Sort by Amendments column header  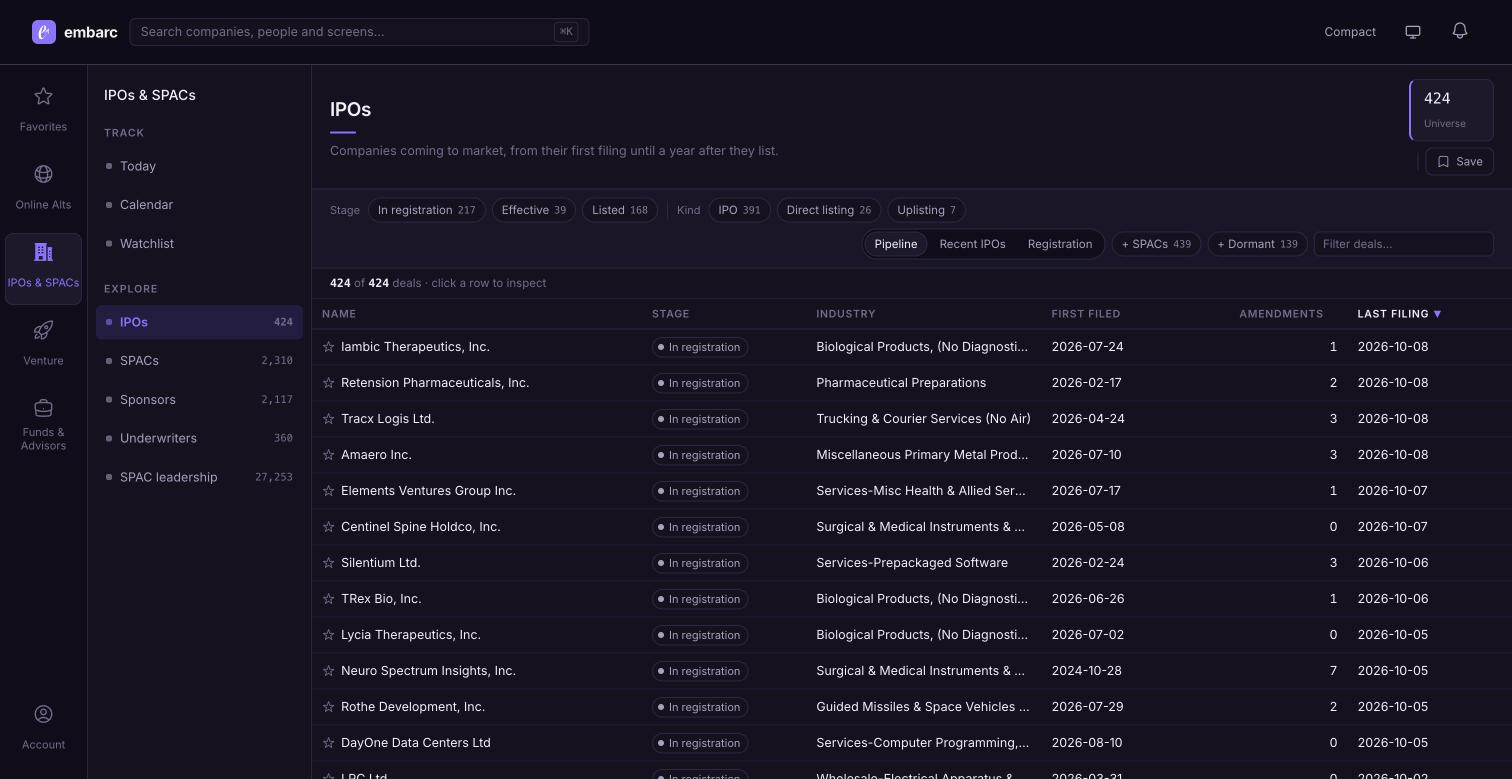(1281, 314)
